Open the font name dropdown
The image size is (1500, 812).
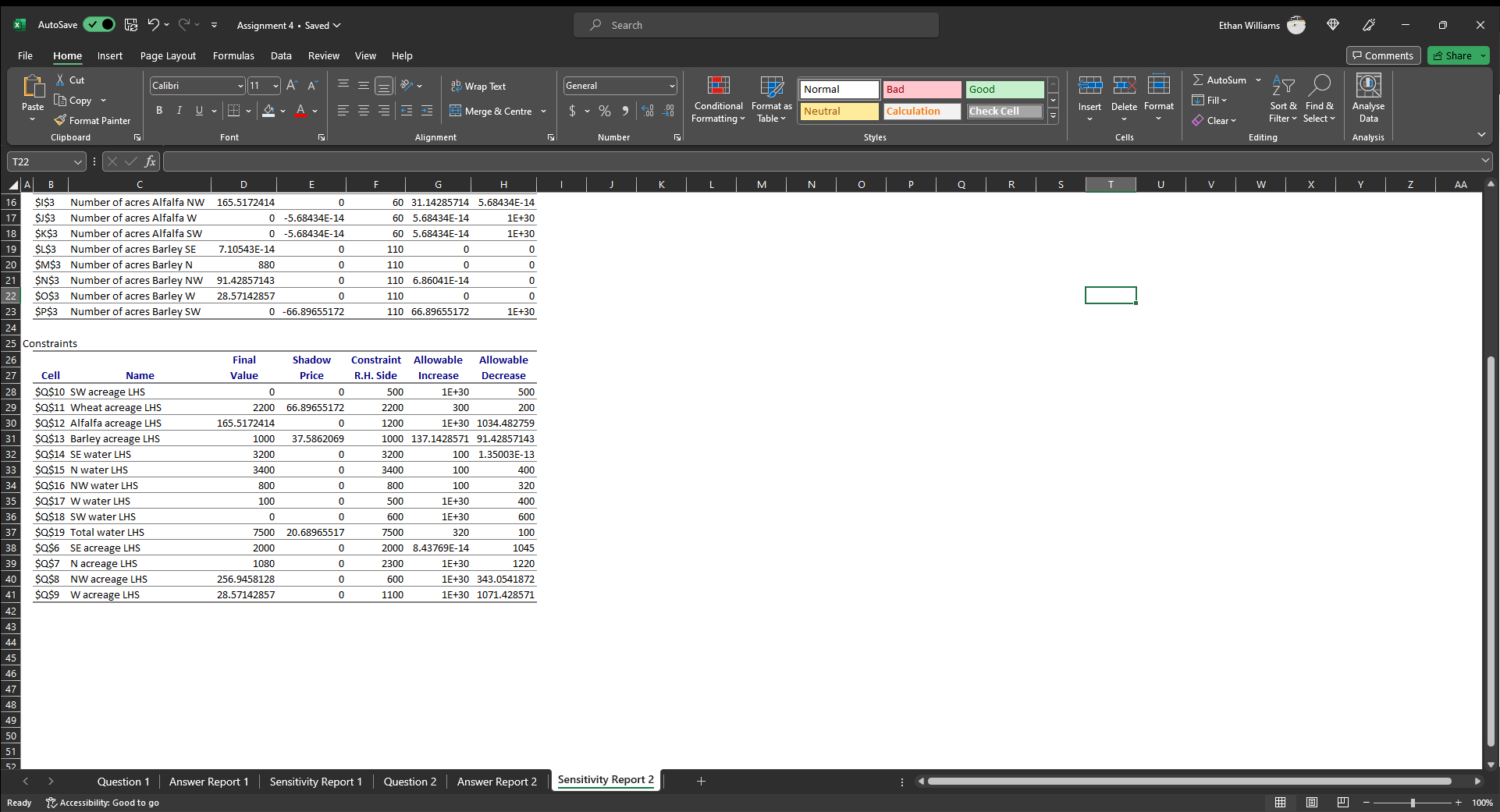click(240, 86)
